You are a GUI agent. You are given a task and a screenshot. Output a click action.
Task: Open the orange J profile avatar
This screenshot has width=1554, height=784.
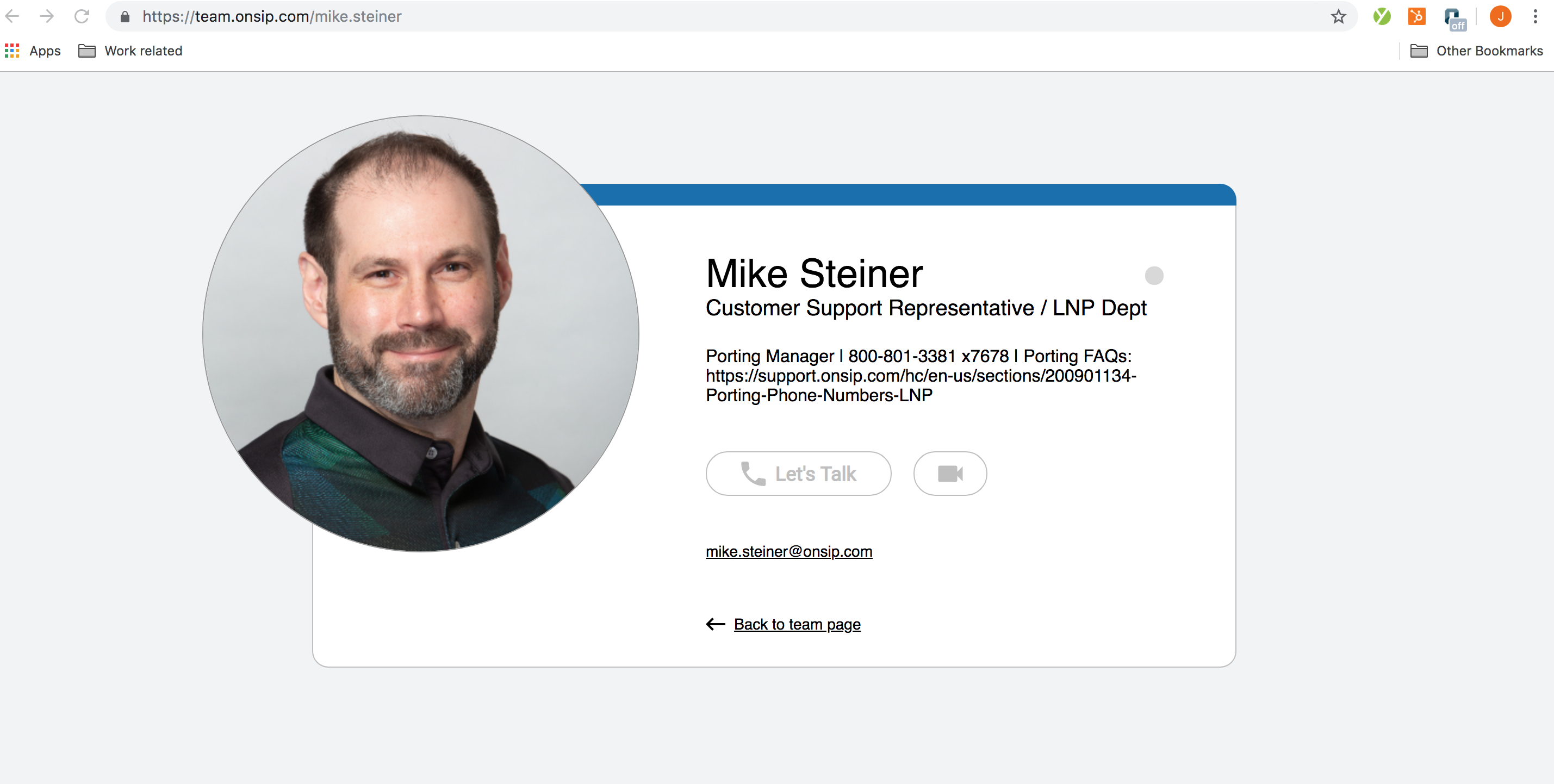[1500, 16]
